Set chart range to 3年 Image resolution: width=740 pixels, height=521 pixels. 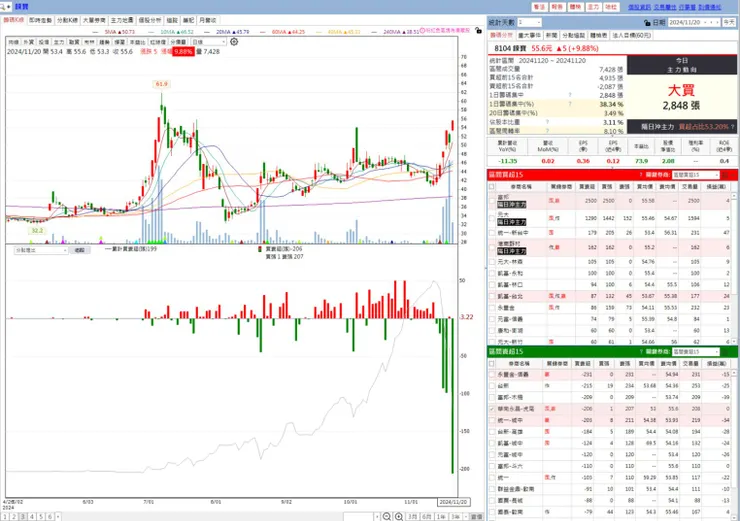pyautogui.click(x=455, y=517)
